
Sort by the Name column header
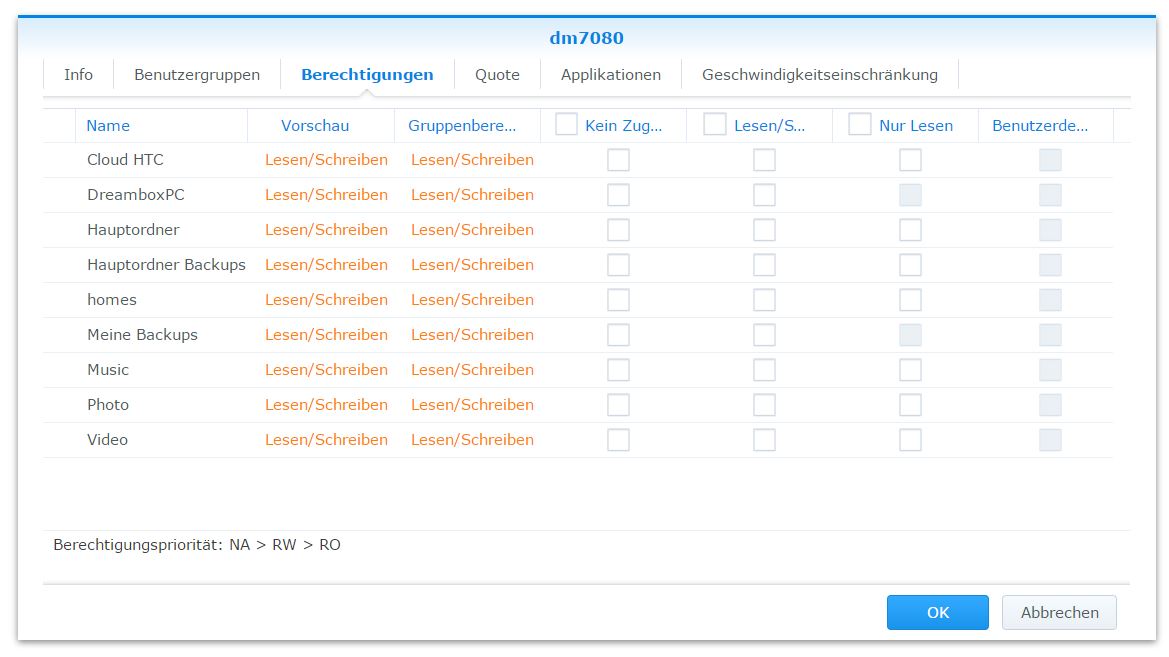(x=108, y=126)
